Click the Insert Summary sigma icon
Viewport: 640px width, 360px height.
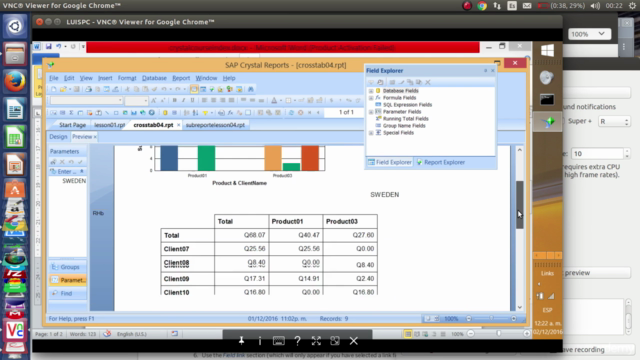tap(71, 113)
